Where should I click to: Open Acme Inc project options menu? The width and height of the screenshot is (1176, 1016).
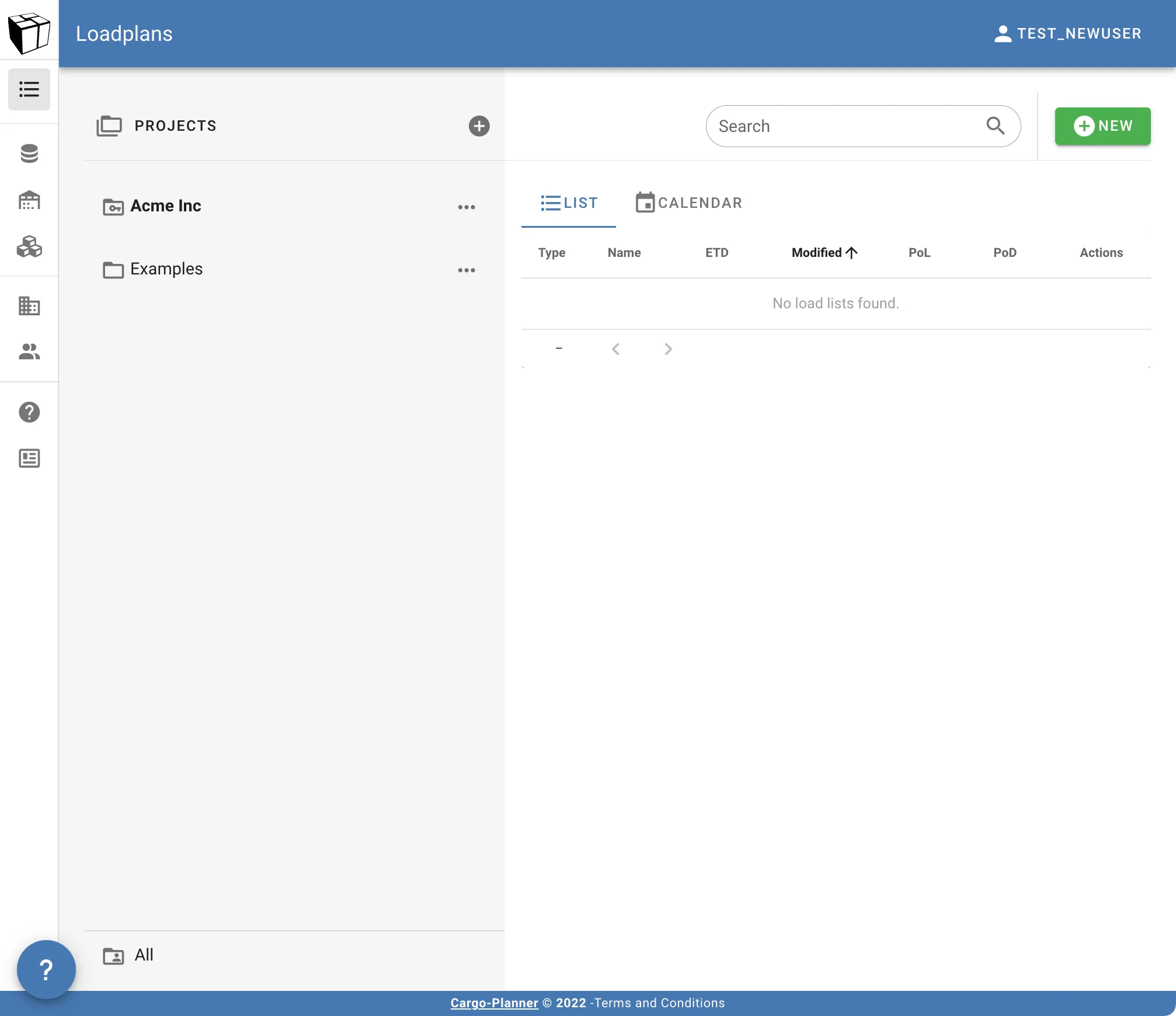[x=466, y=207]
